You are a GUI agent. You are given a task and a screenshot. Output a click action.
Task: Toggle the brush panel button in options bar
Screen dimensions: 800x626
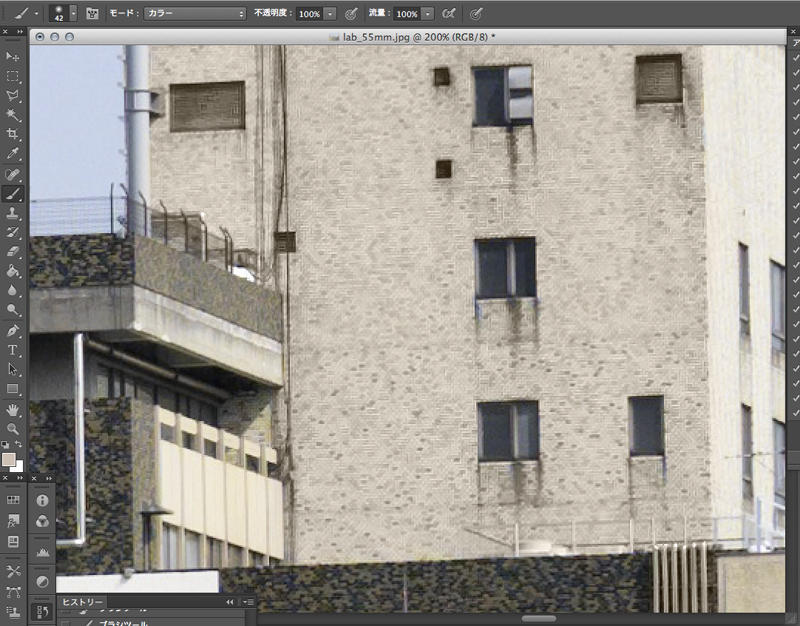(92, 14)
